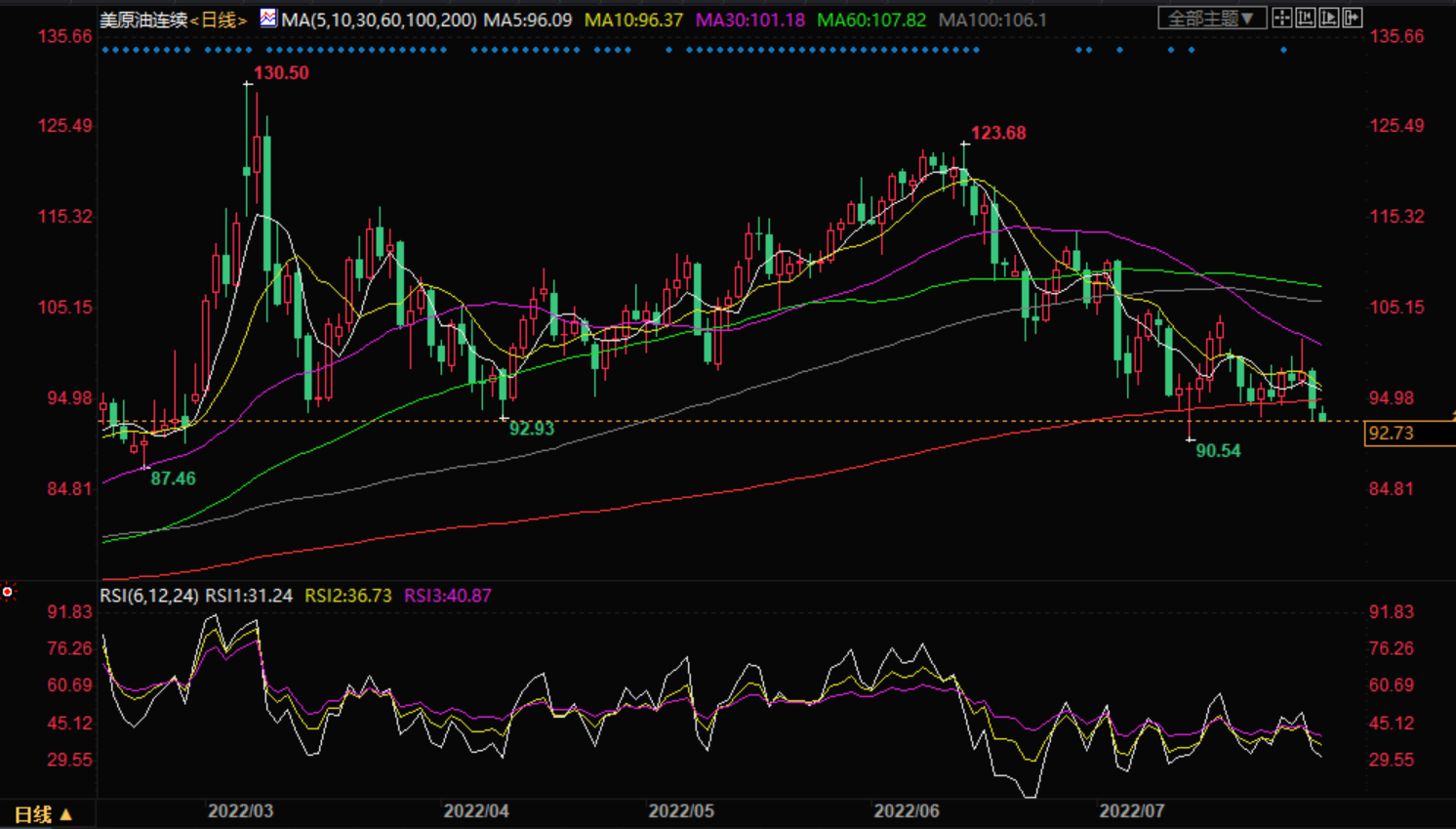Click the red flashing marker beside RSI panel
This screenshot has height=829, width=1456.
[8, 592]
